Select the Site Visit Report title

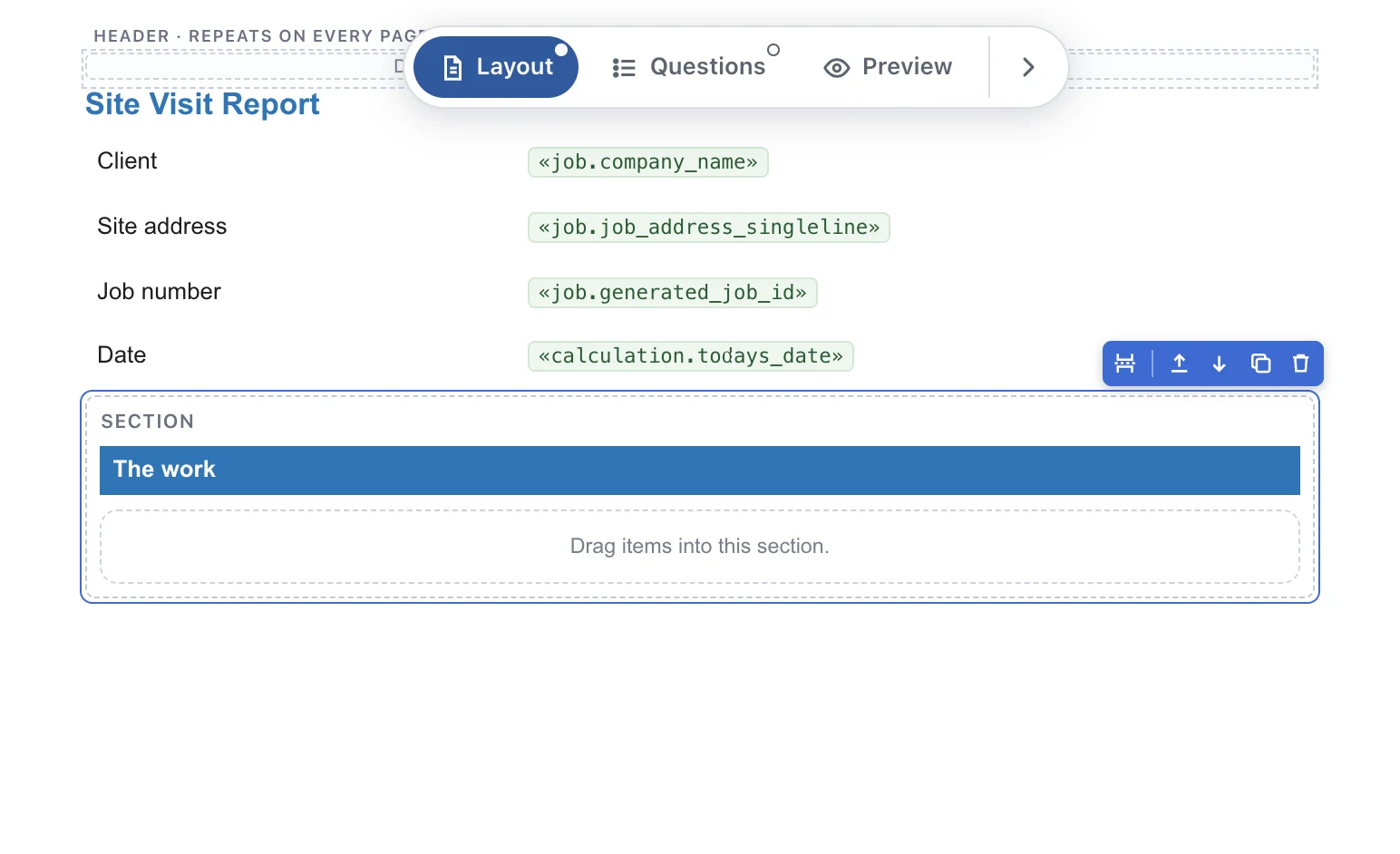tap(202, 104)
